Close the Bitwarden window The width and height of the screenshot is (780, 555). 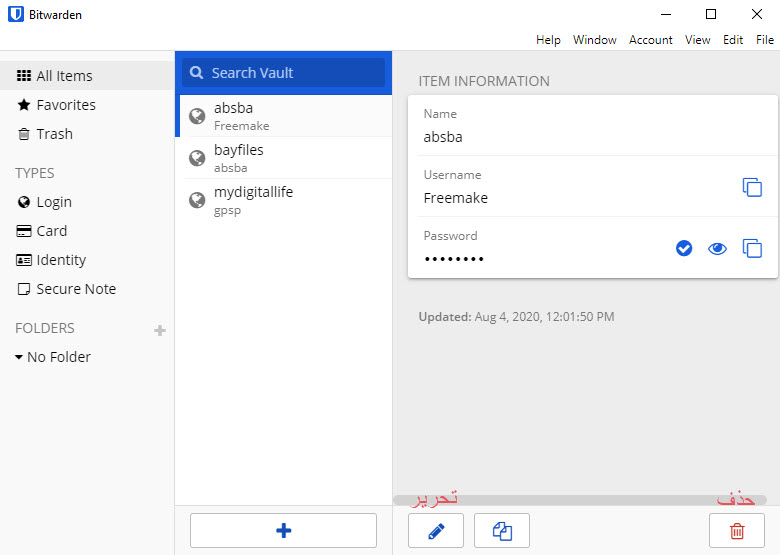pyautogui.click(x=757, y=14)
